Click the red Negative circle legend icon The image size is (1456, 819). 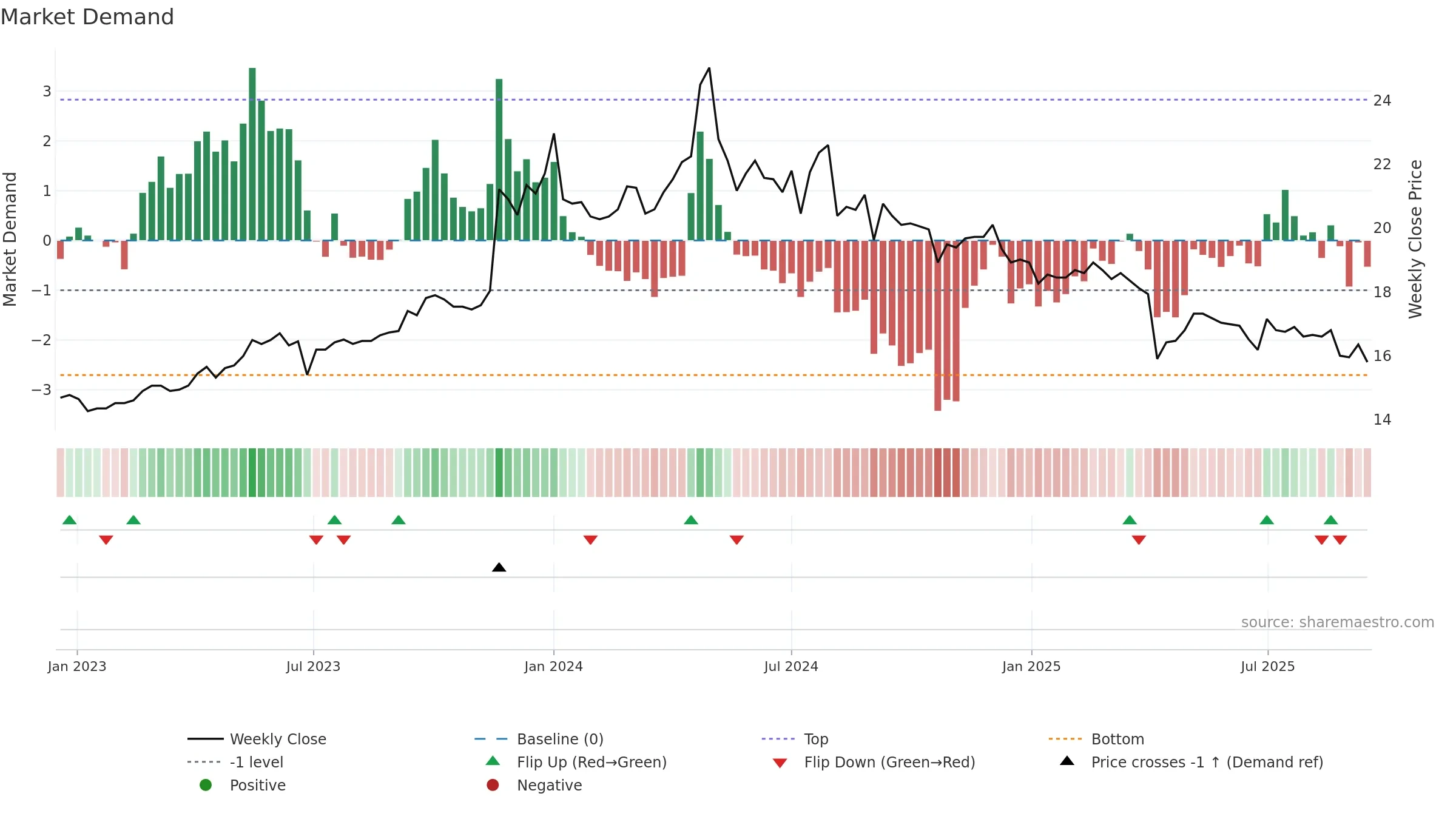tap(493, 785)
